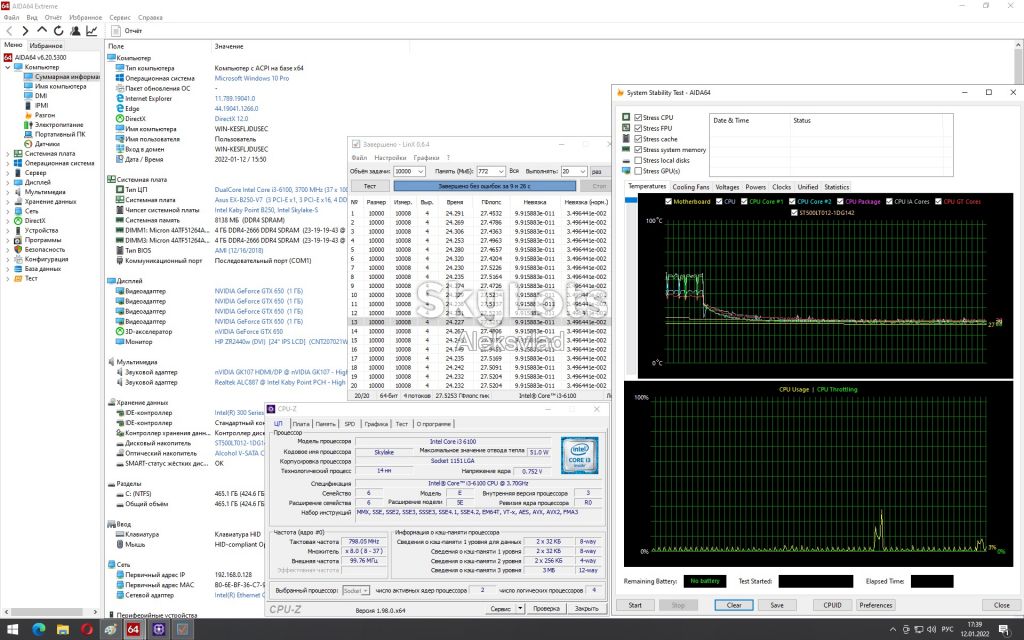
Task: Click CPUID button in stability test
Action: 832,605
